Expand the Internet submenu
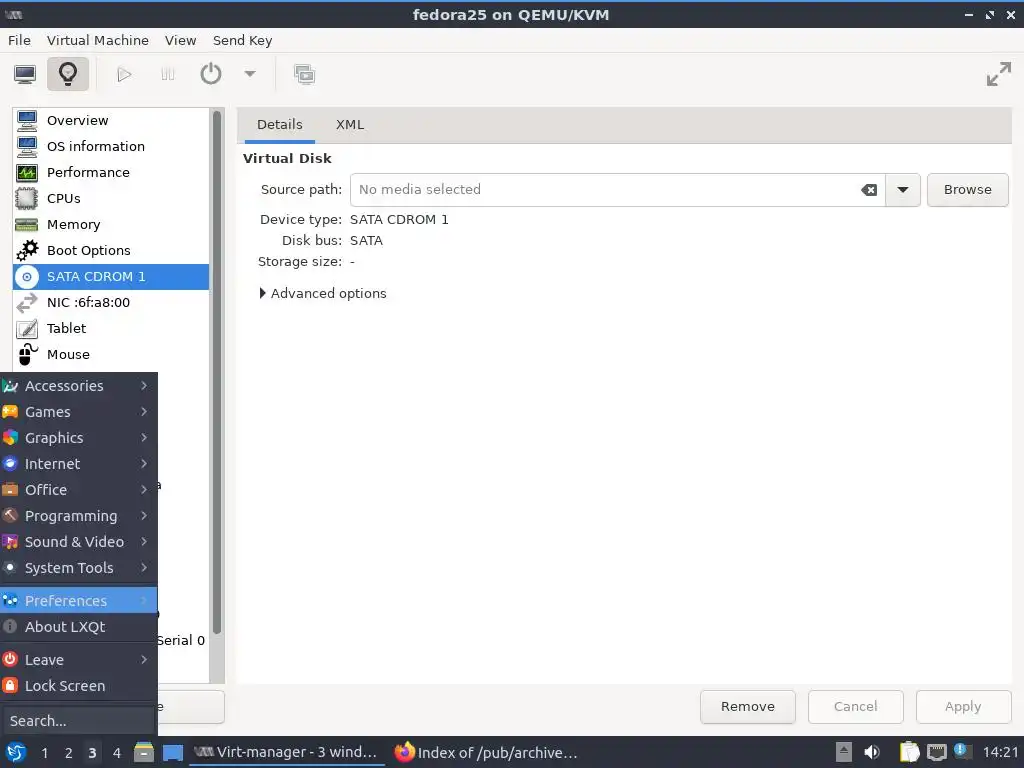 (x=78, y=464)
